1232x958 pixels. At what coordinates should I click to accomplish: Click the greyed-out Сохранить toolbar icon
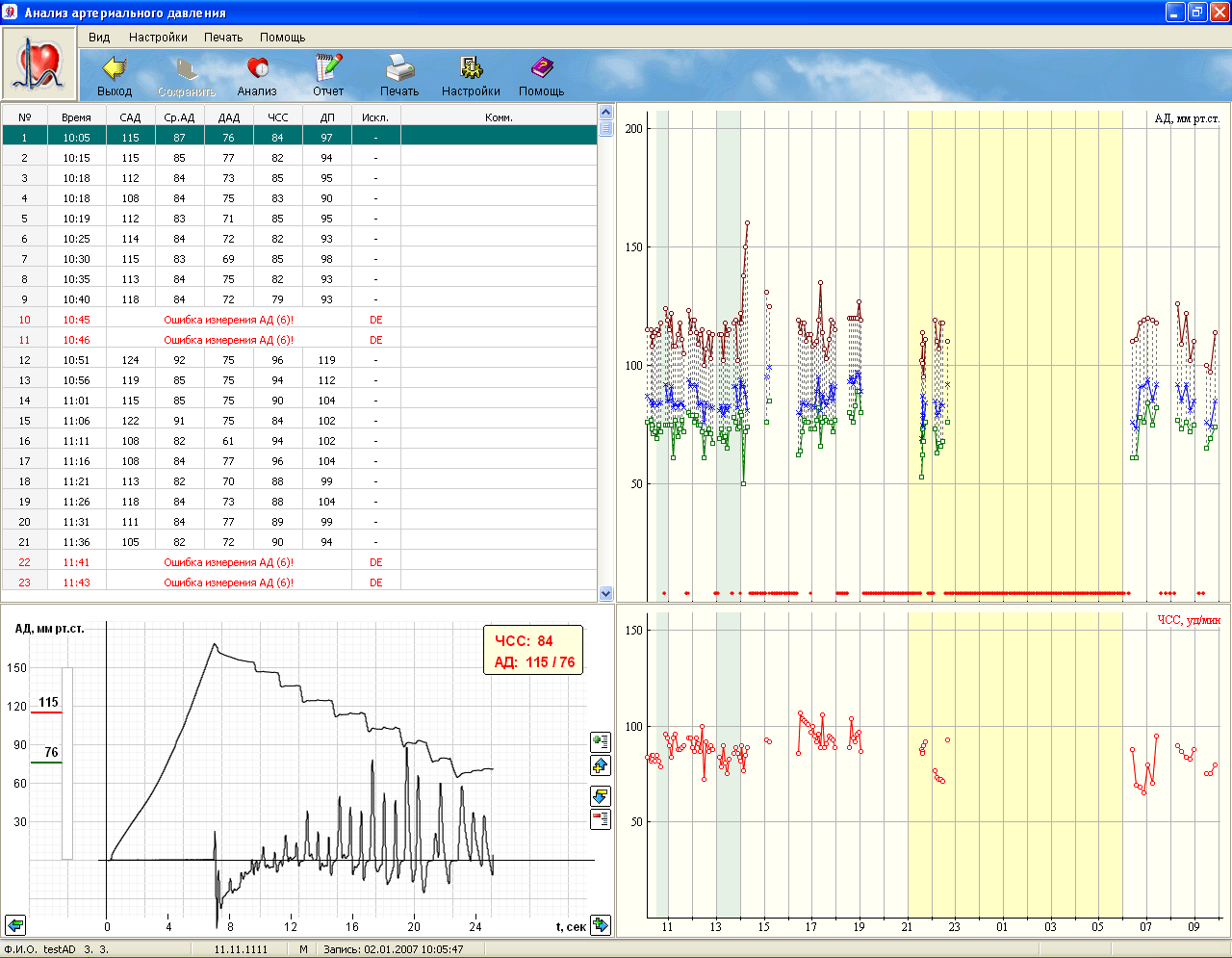click(186, 76)
